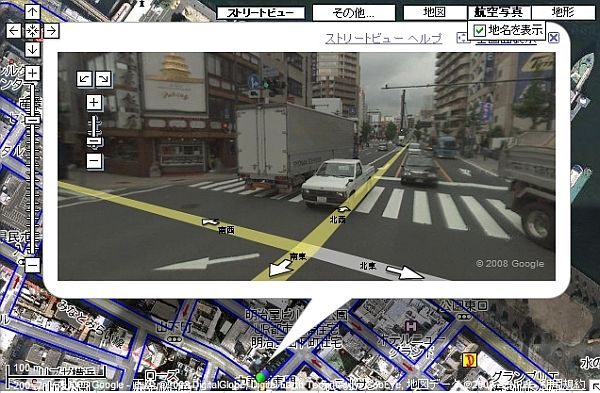Open the その他... dropdown menu
This screenshot has height=393, width=600.
click(x=354, y=13)
